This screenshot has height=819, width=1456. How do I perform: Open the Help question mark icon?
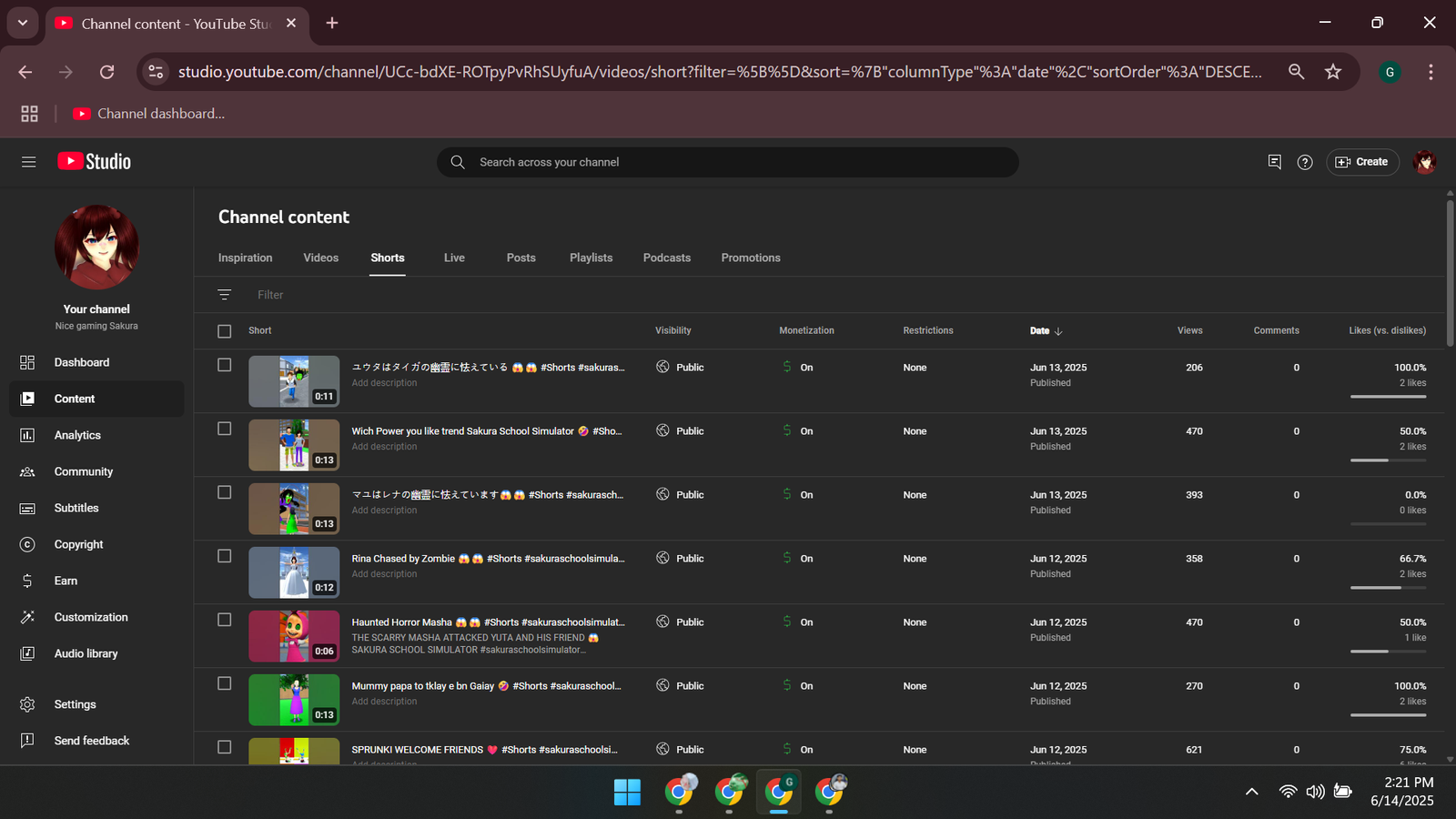tap(1305, 162)
